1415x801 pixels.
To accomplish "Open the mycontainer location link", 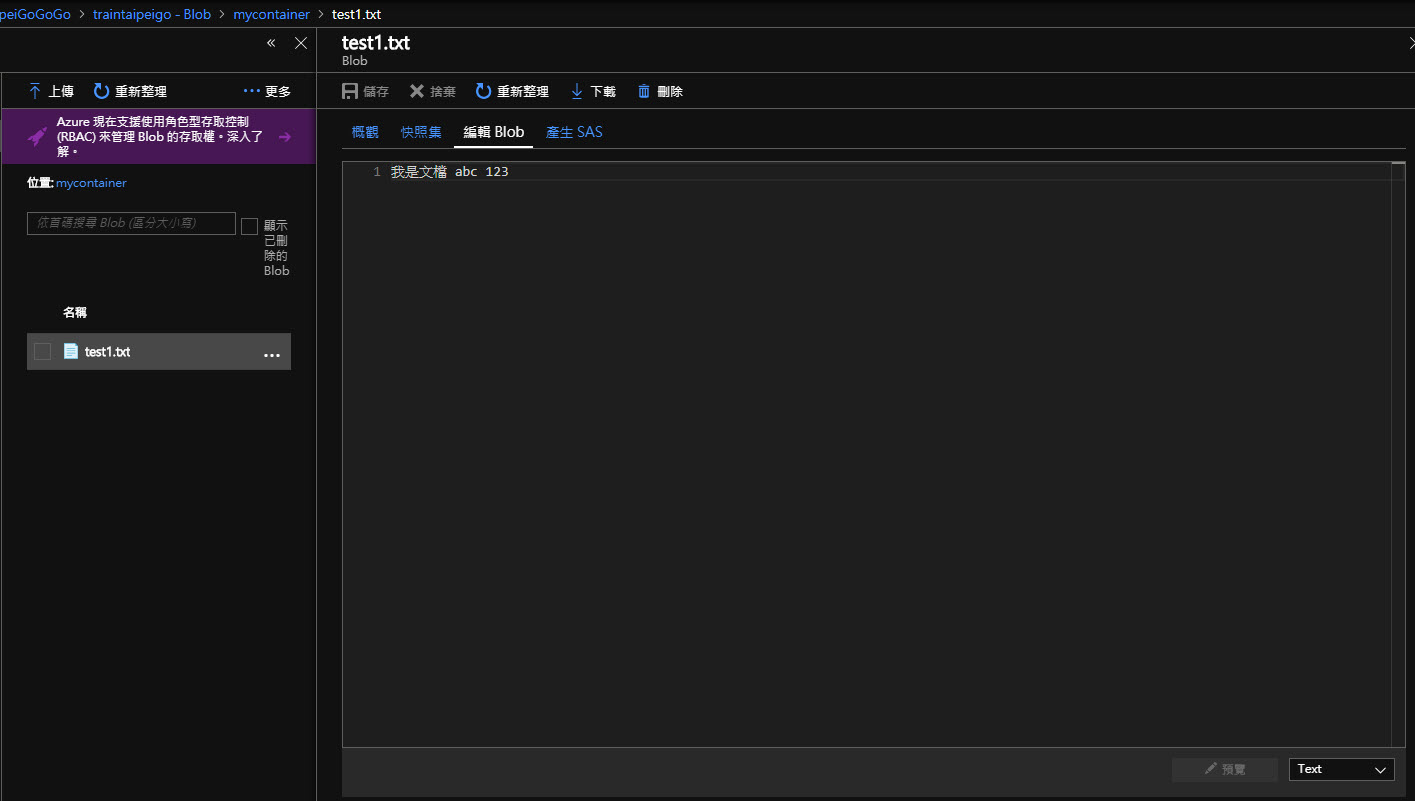I will click(x=91, y=183).
